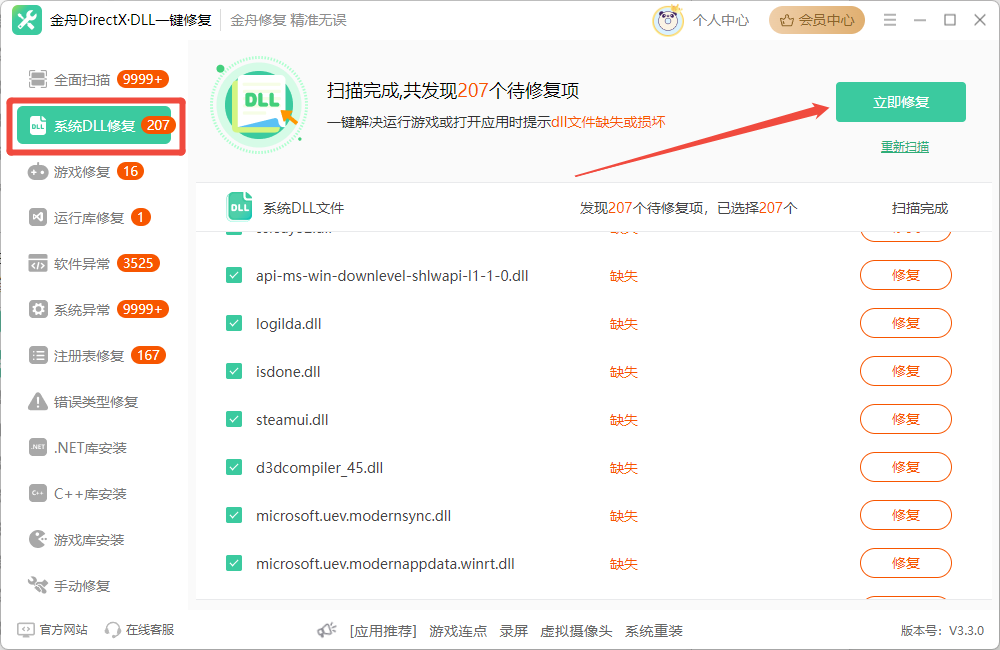1000x650 pixels.
Task: Uncheck the d3dcompiler_45.dll checkbox
Action: pos(234,468)
